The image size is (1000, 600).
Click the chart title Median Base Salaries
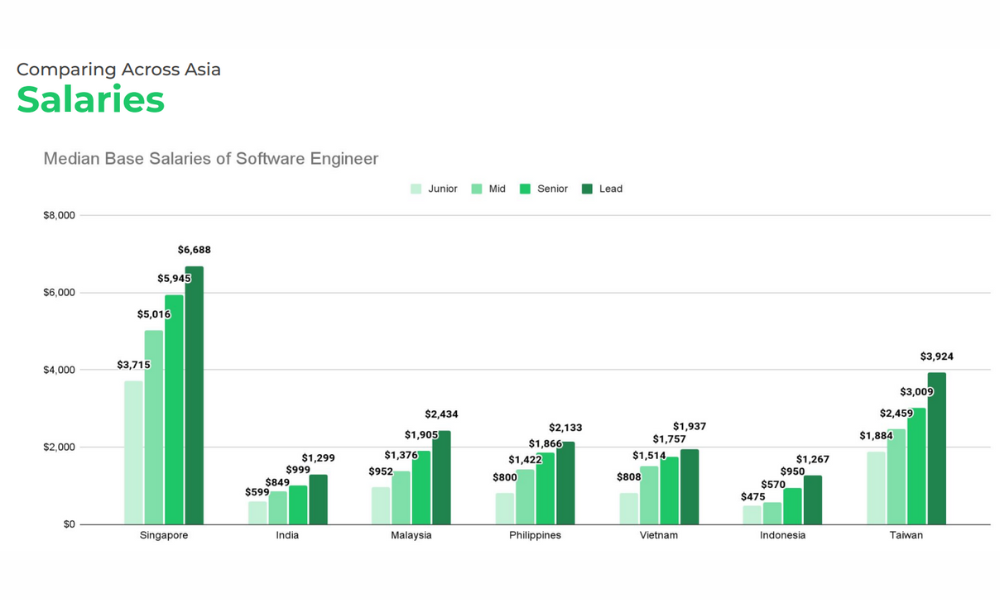210,158
